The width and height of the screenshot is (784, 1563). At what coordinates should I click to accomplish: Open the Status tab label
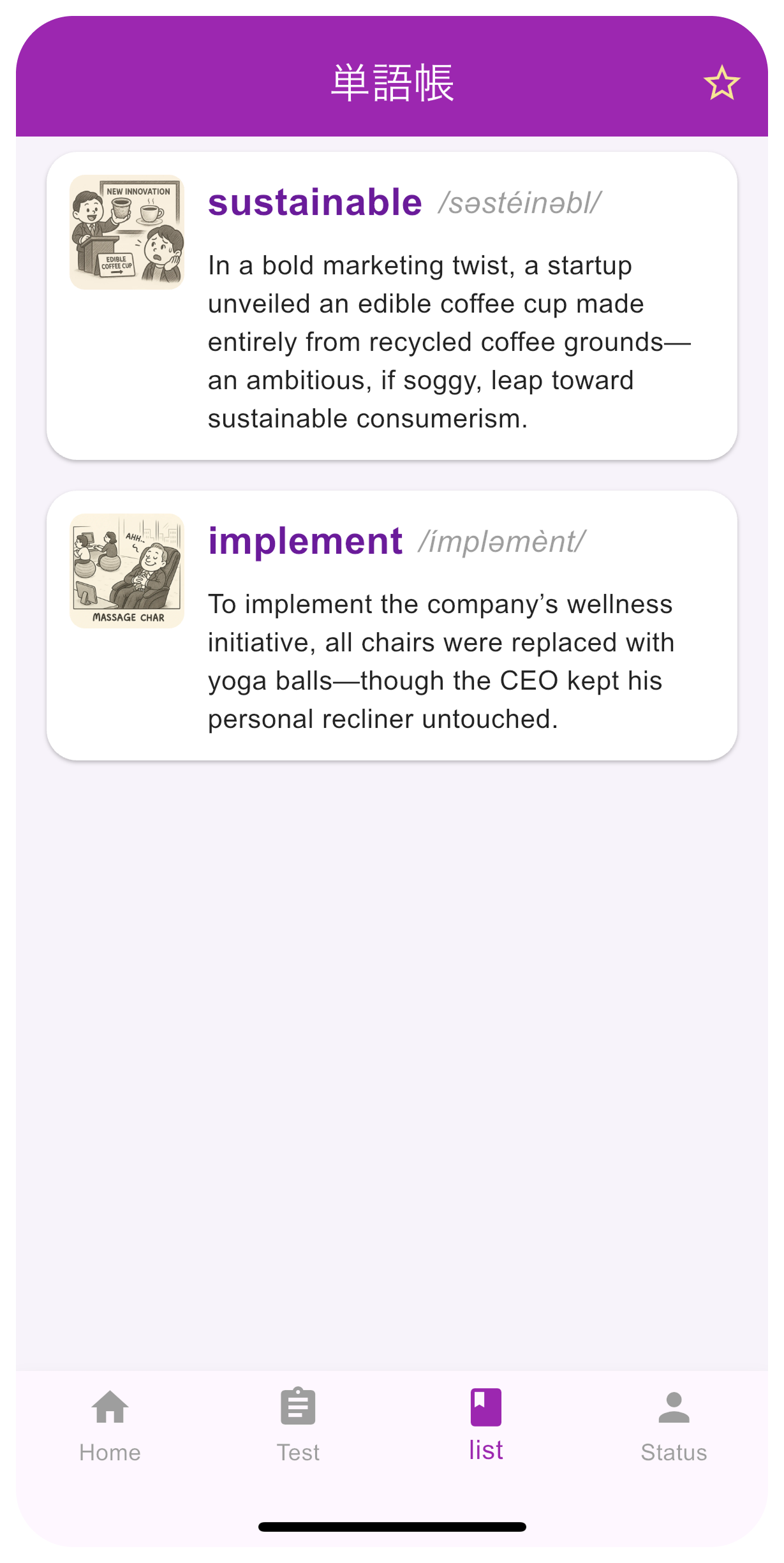tap(674, 1453)
